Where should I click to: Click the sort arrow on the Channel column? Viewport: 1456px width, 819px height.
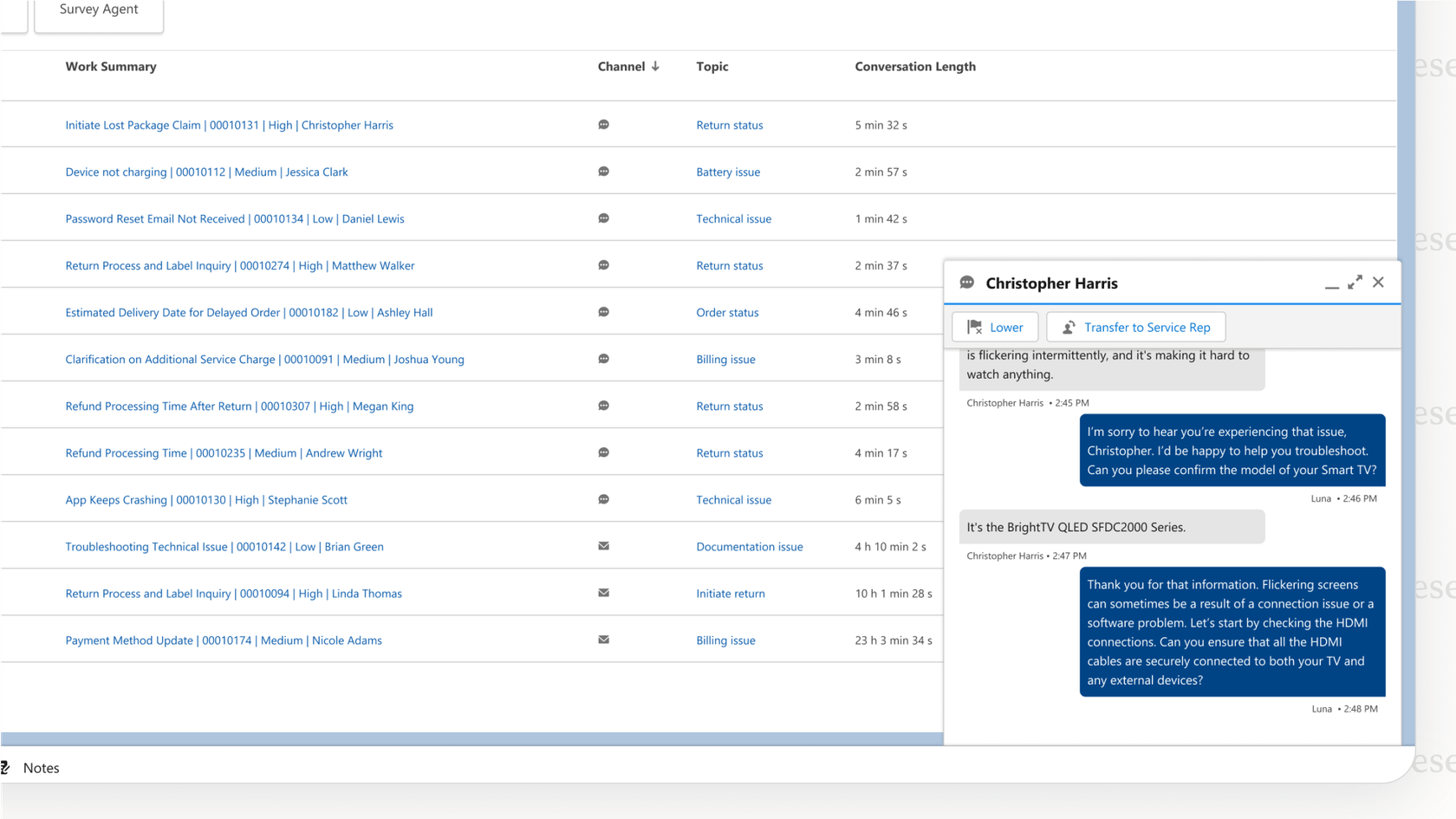[656, 66]
